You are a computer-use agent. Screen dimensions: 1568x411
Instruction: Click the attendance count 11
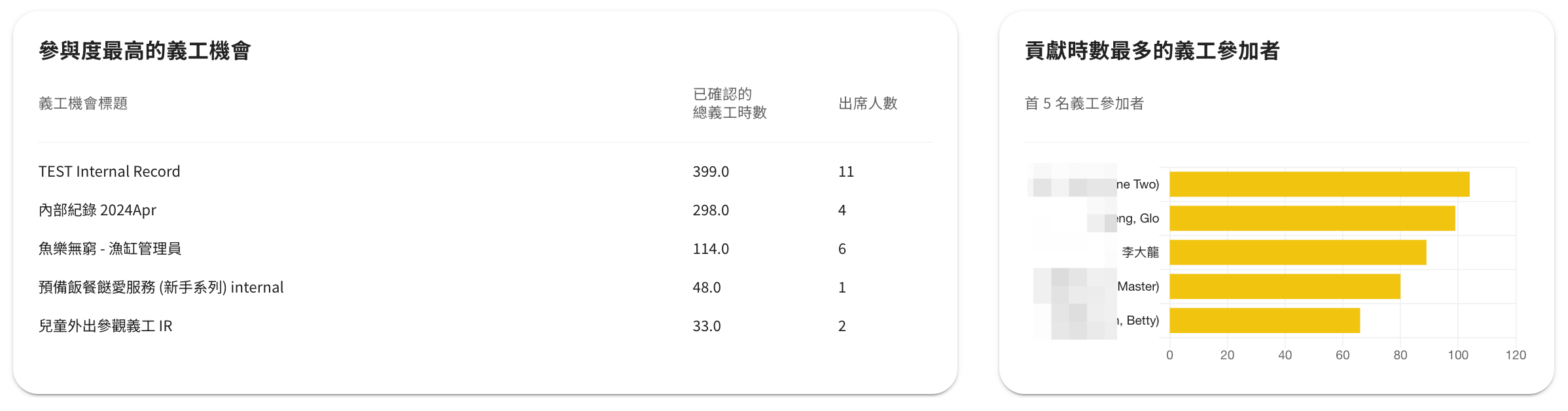pos(846,171)
